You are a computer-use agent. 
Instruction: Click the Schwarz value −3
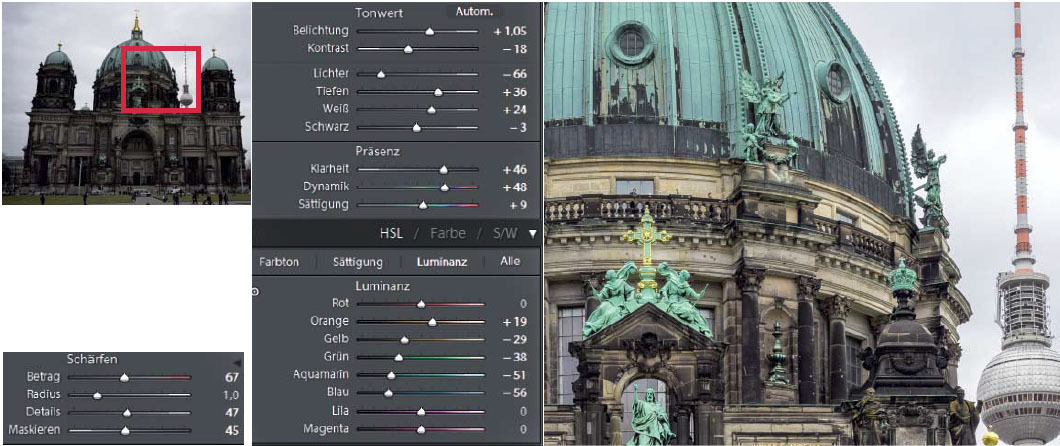[x=518, y=127]
